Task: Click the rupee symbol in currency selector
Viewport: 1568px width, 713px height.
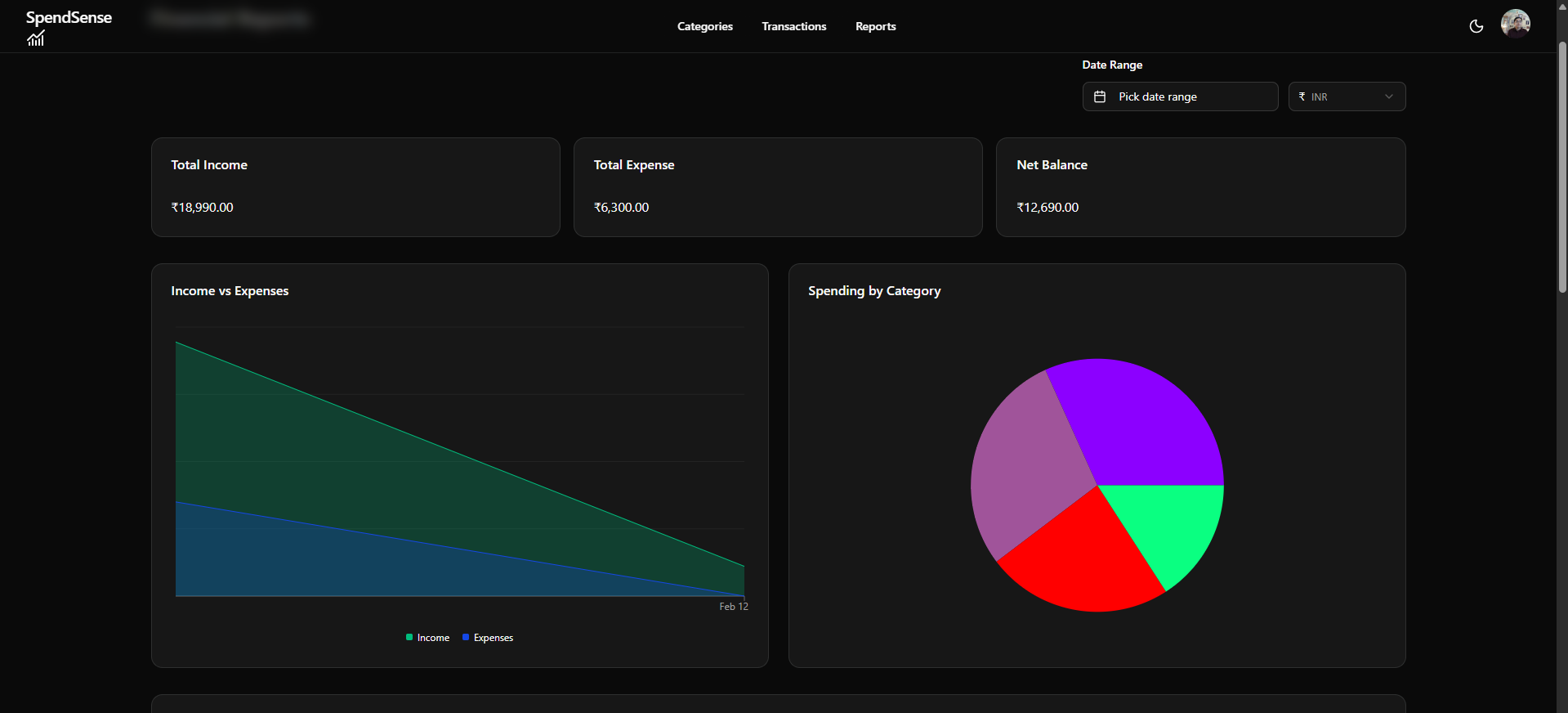Action: click(1302, 96)
